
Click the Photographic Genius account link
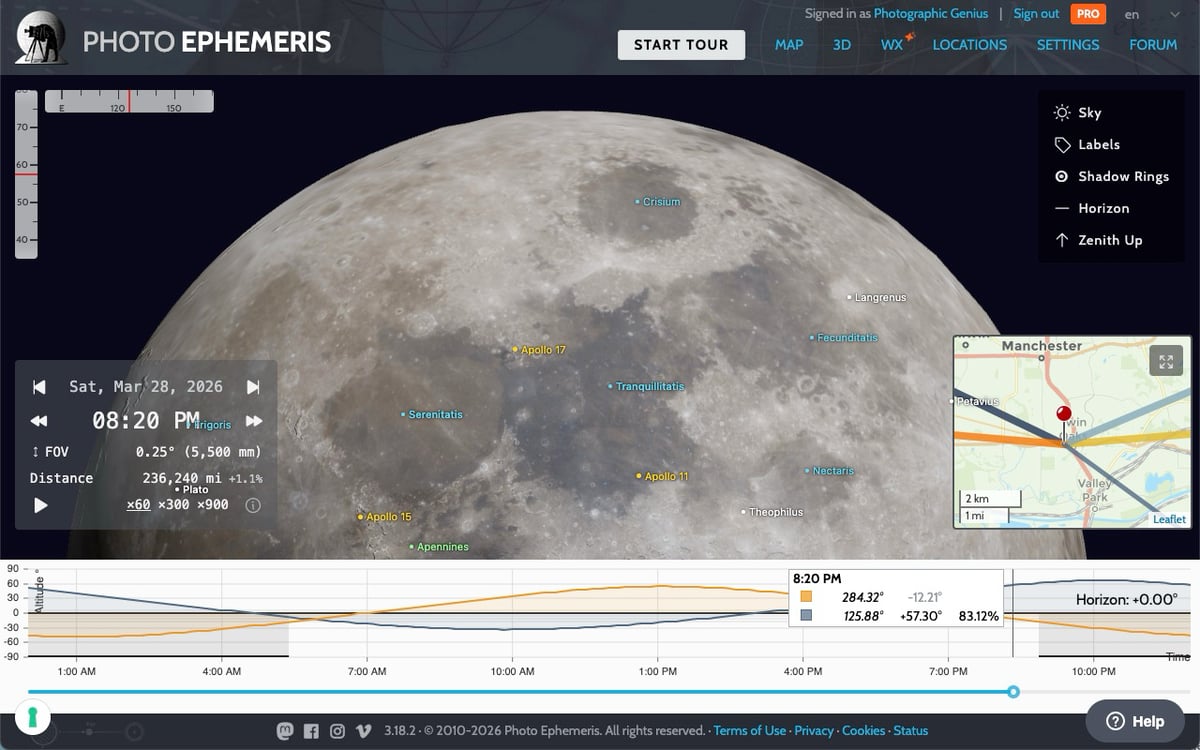click(x=931, y=14)
